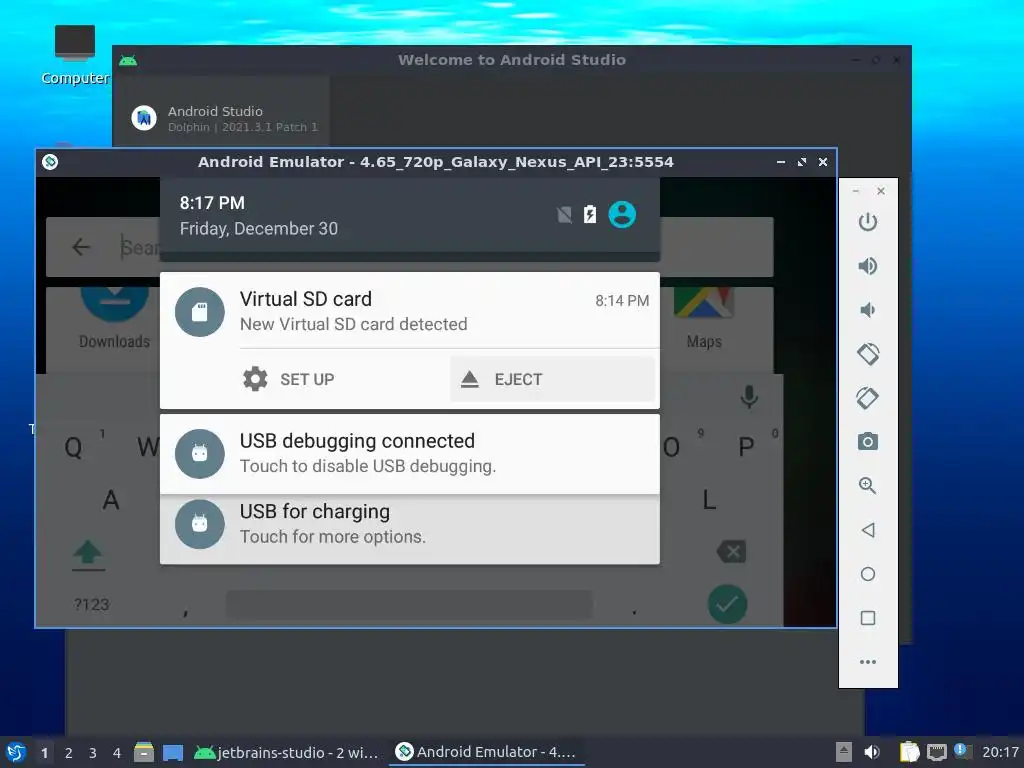Click the system tray volume icon
The image size is (1024, 768).
tap(872, 752)
